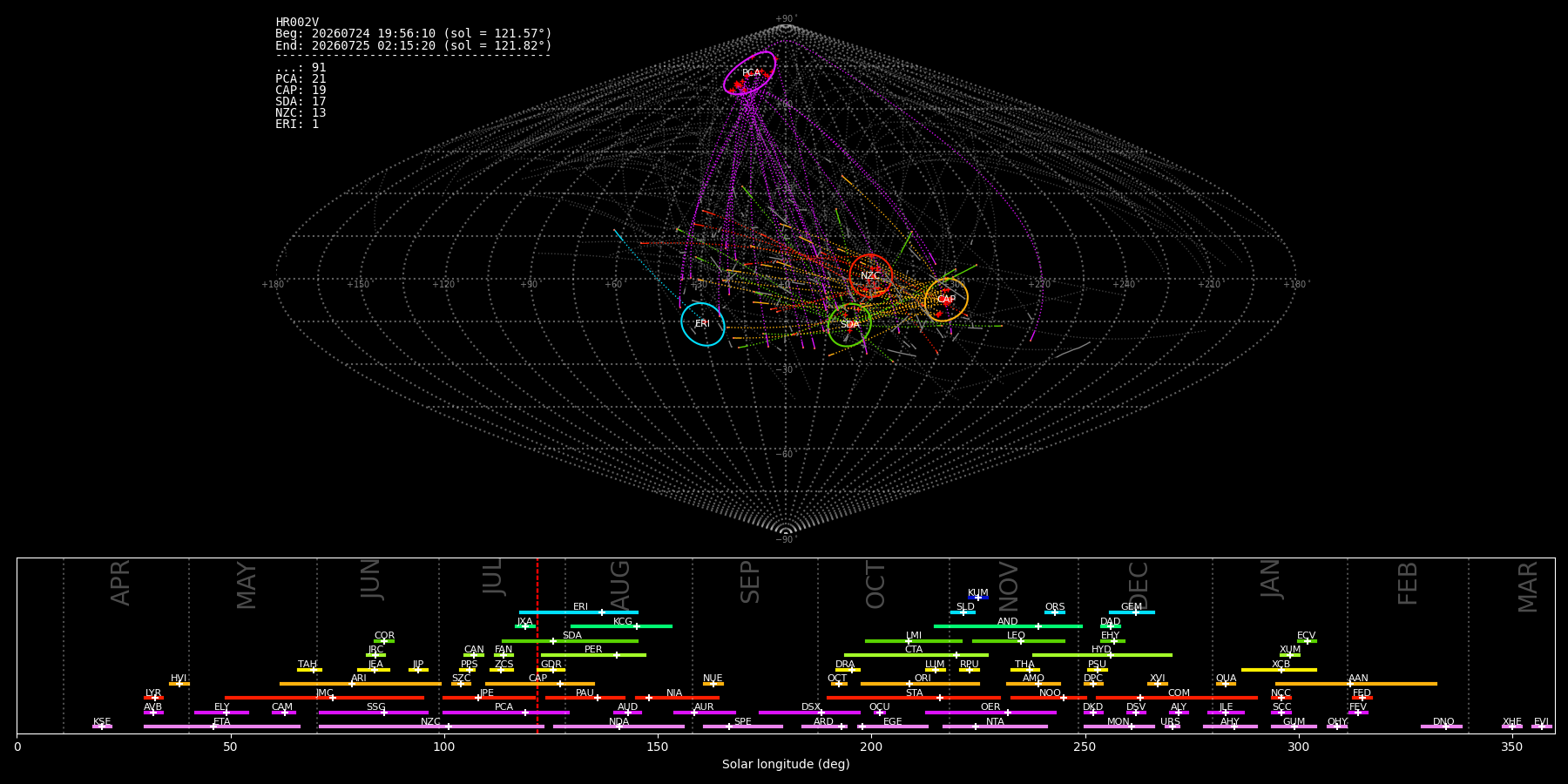This screenshot has width=1568, height=784.
Task: Select the green AND shower bar
Action: pos(1008,626)
